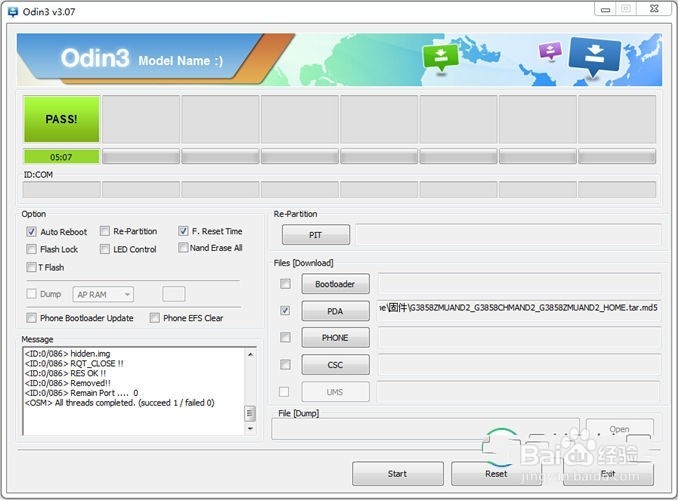Click the purple upload icon in the banner
678x500 pixels.
point(550,51)
